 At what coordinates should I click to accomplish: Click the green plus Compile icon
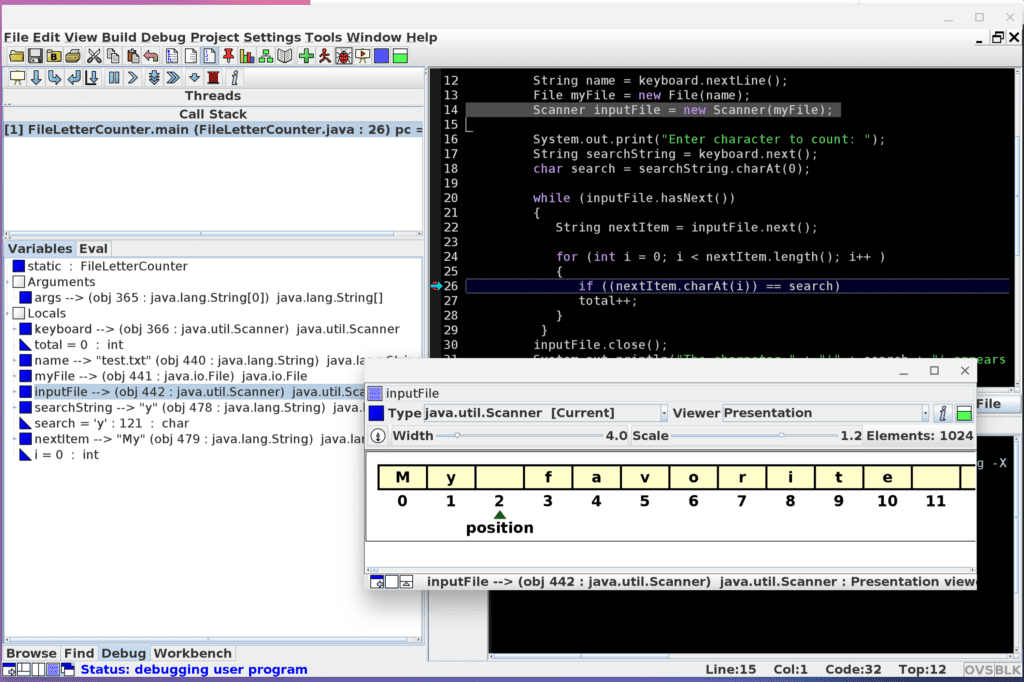tap(306, 56)
